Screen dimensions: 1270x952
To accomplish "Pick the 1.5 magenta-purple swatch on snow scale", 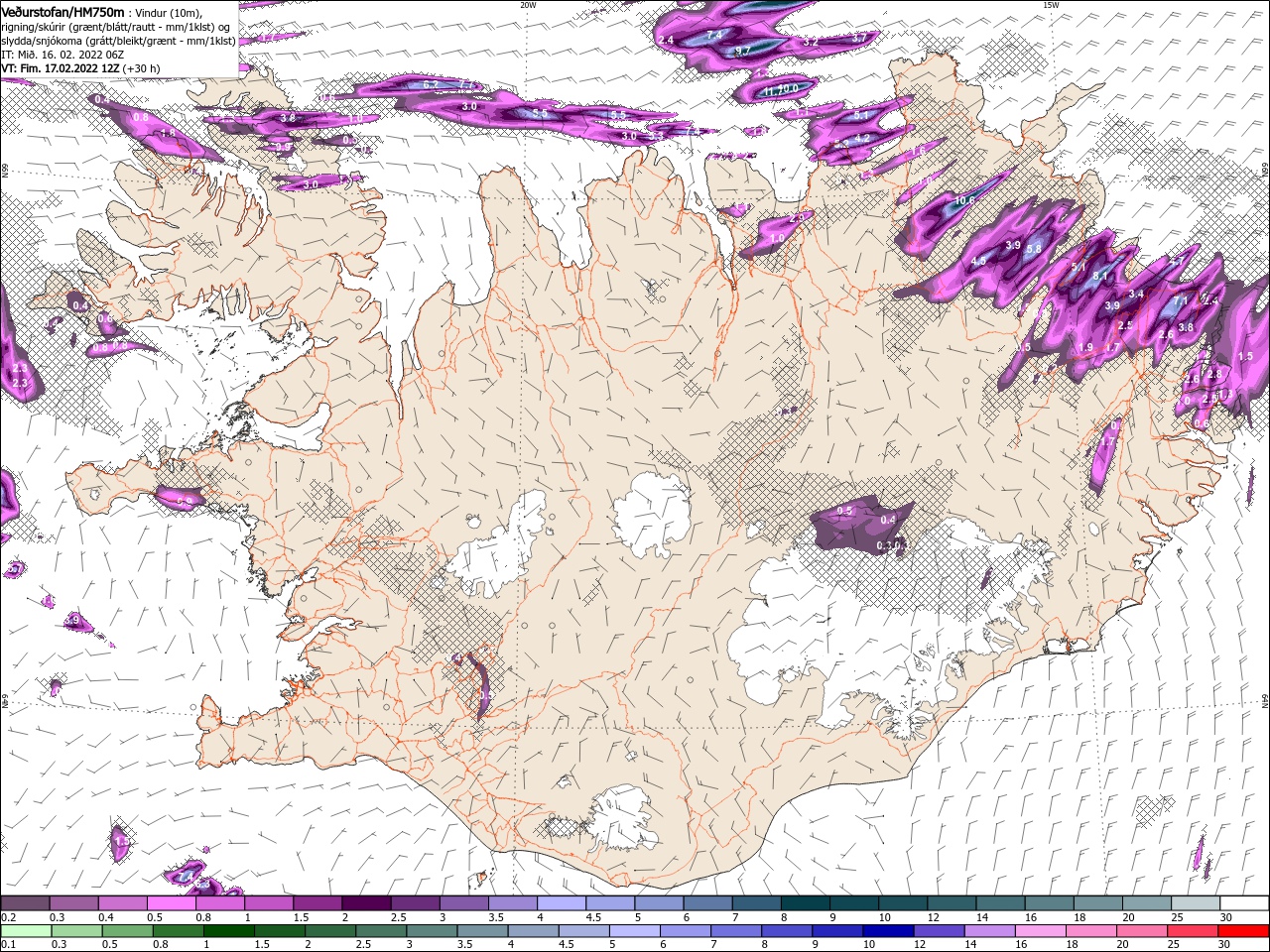I will click(317, 903).
